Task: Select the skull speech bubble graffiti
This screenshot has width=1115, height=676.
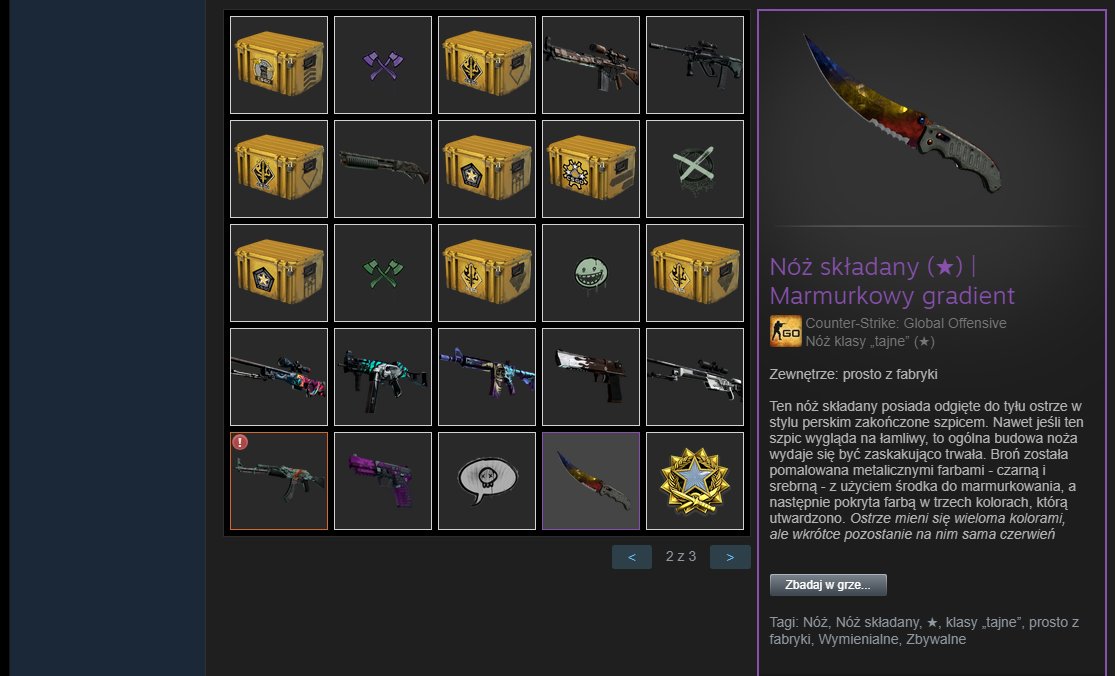Action: pyautogui.click(x=487, y=481)
